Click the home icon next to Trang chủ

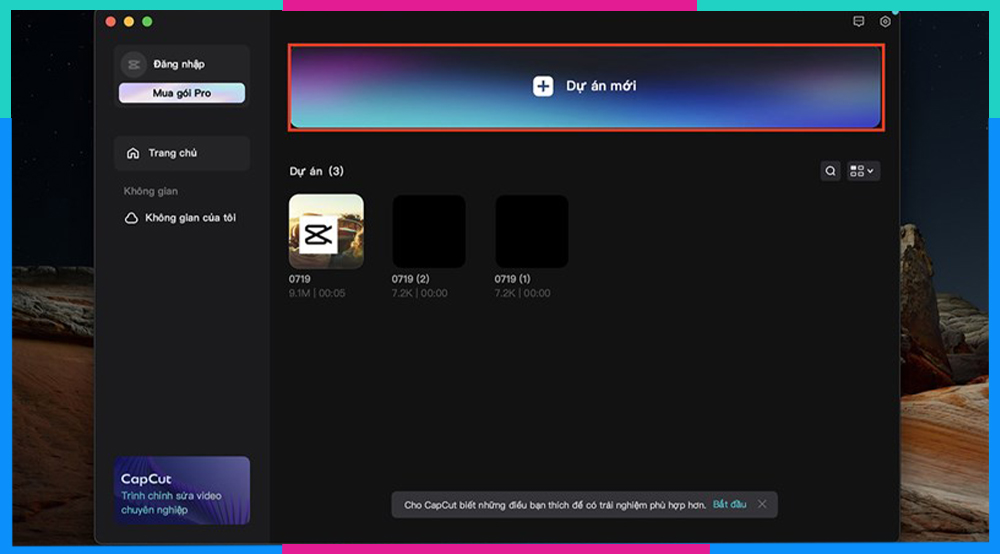point(133,153)
